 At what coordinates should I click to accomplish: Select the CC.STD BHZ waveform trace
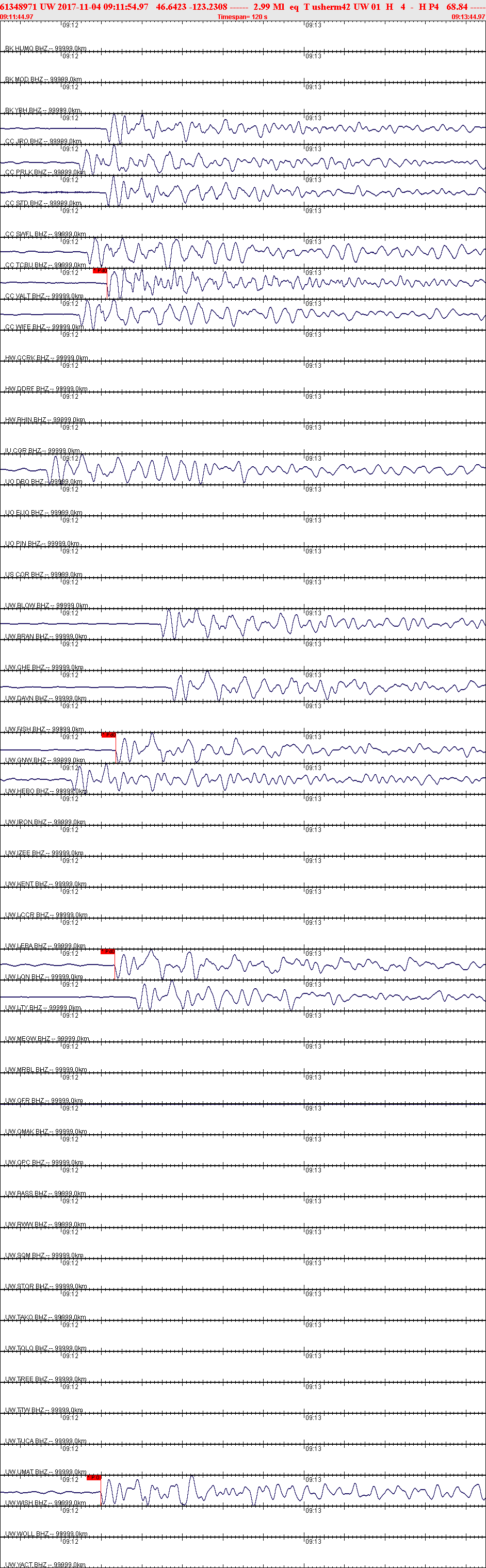(243, 191)
